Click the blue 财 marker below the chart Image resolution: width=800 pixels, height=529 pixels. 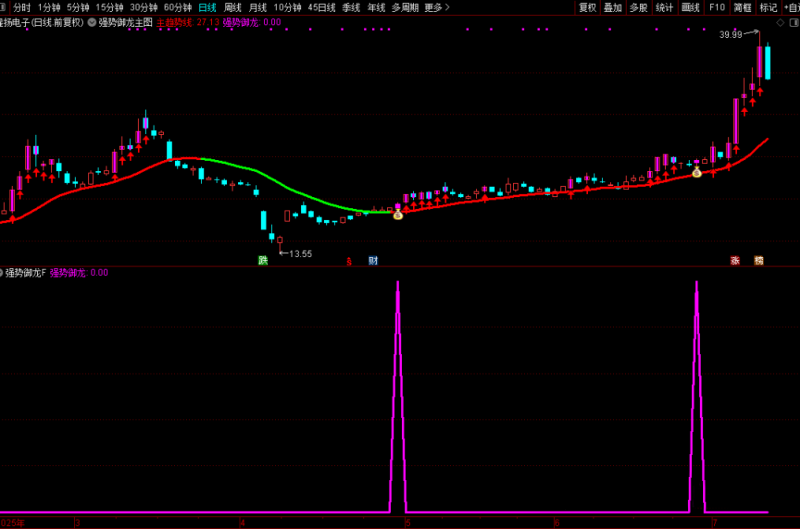(x=373, y=261)
